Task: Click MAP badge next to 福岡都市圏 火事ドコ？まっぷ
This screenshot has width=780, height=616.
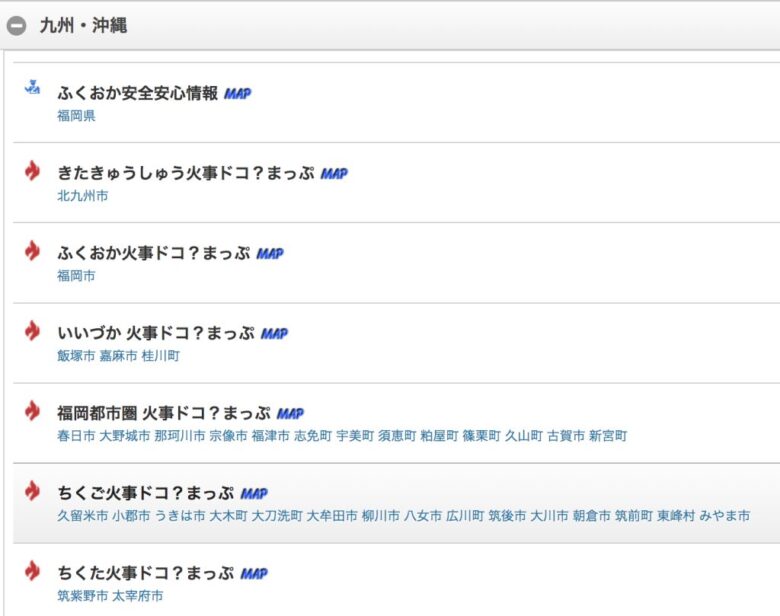Action: [x=291, y=413]
